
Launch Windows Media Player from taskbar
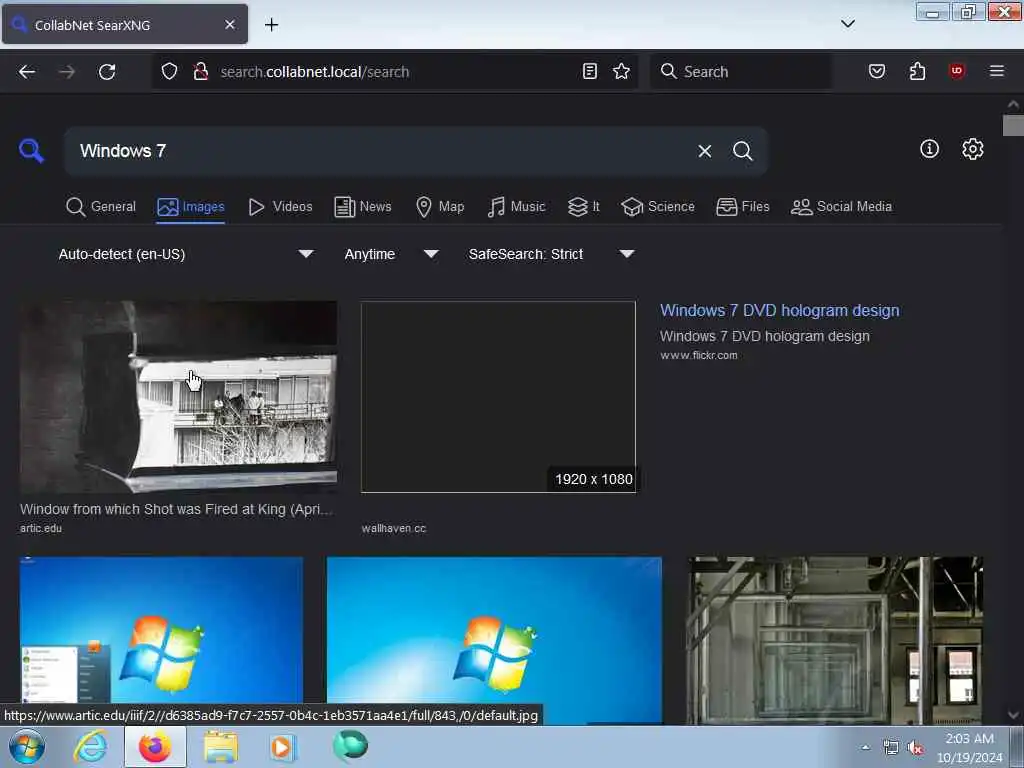(283, 747)
